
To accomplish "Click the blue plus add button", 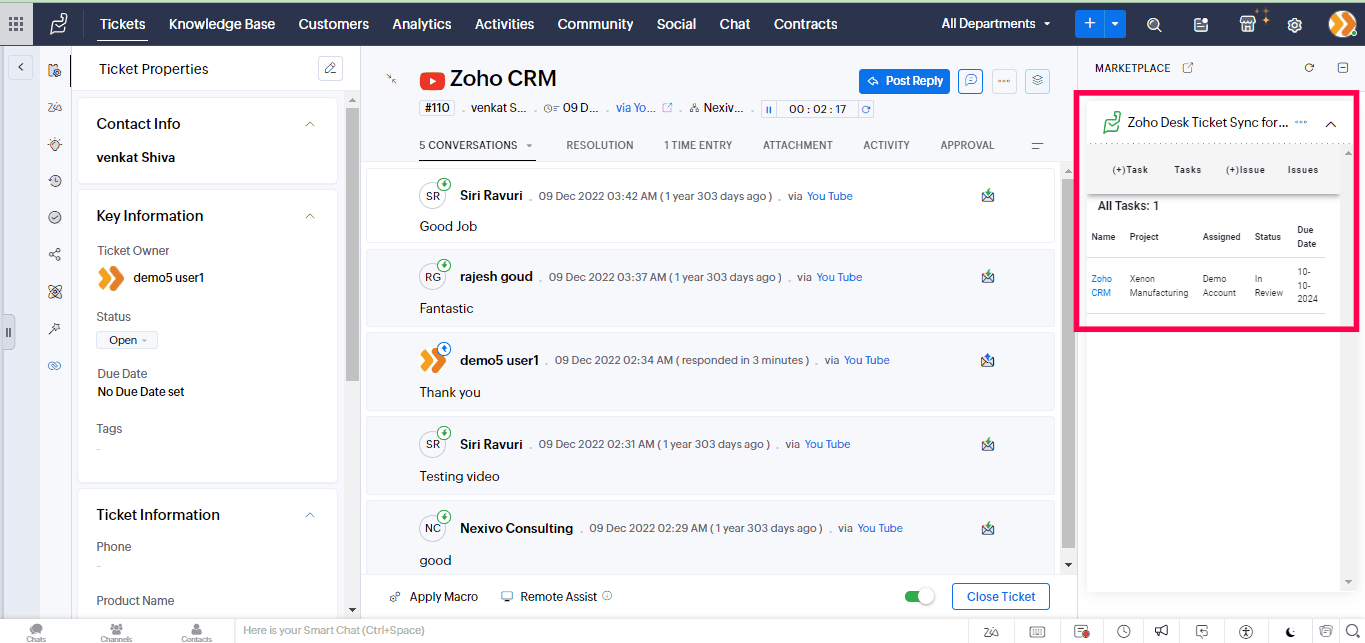I will [x=1089, y=24].
